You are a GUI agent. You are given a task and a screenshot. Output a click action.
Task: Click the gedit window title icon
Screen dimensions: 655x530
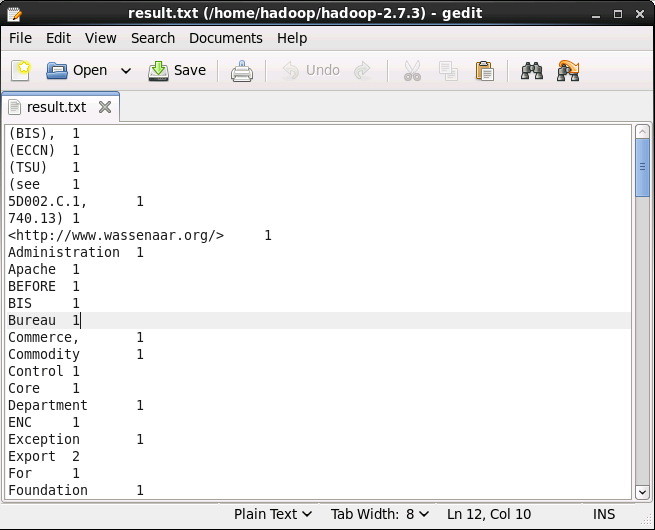[x=15, y=13]
